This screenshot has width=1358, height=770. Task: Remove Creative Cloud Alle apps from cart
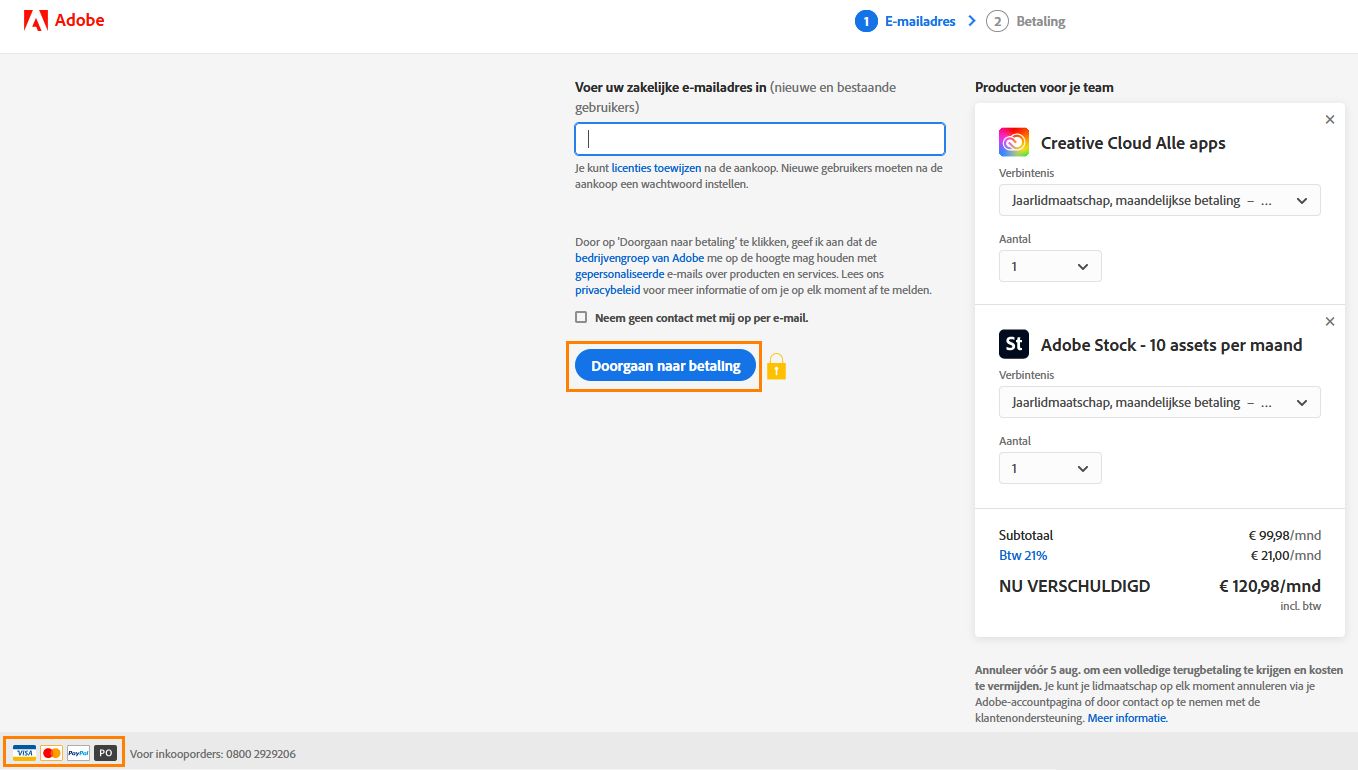[x=1329, y=120]
